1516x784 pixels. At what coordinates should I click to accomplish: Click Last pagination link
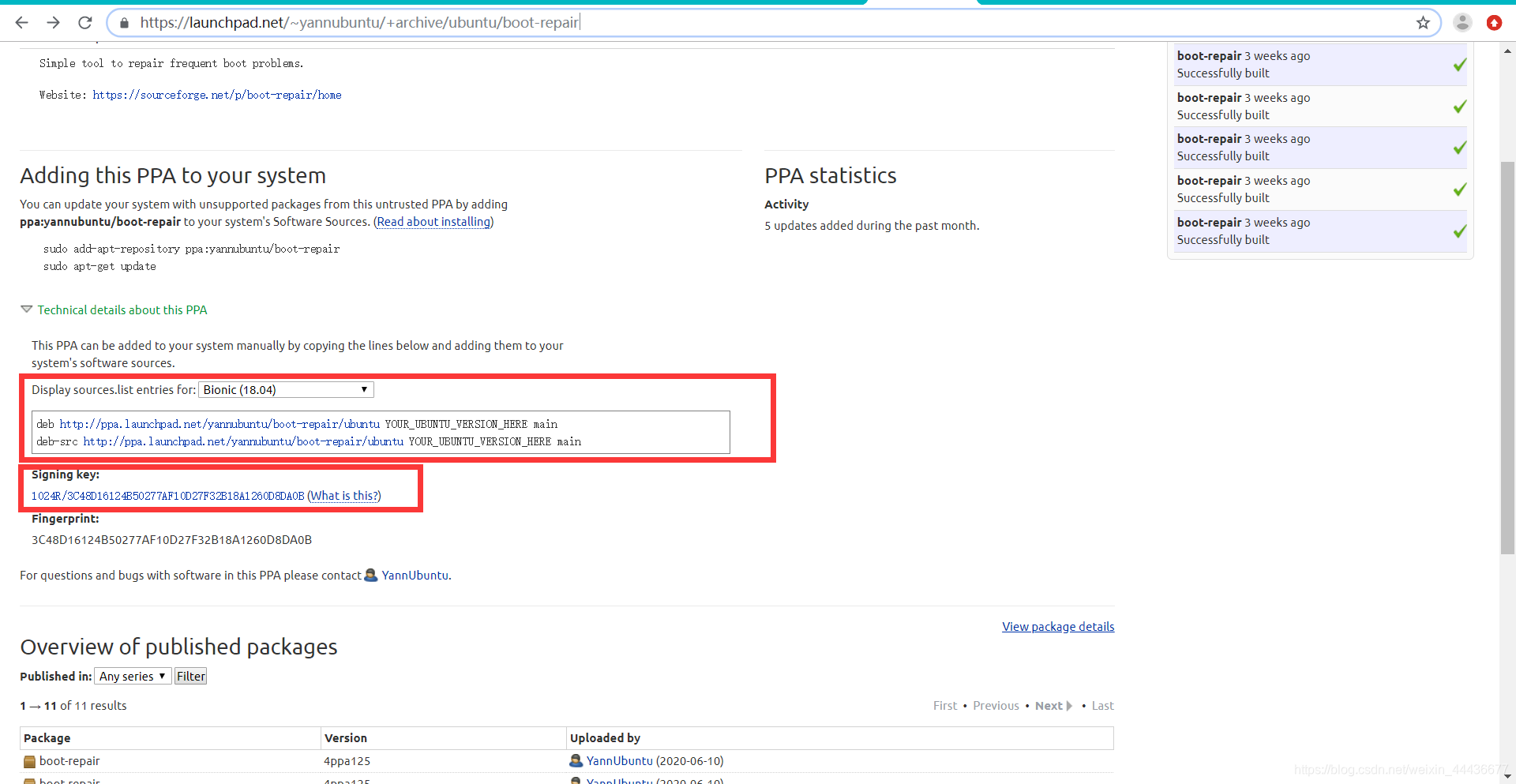click(1102, 706)
